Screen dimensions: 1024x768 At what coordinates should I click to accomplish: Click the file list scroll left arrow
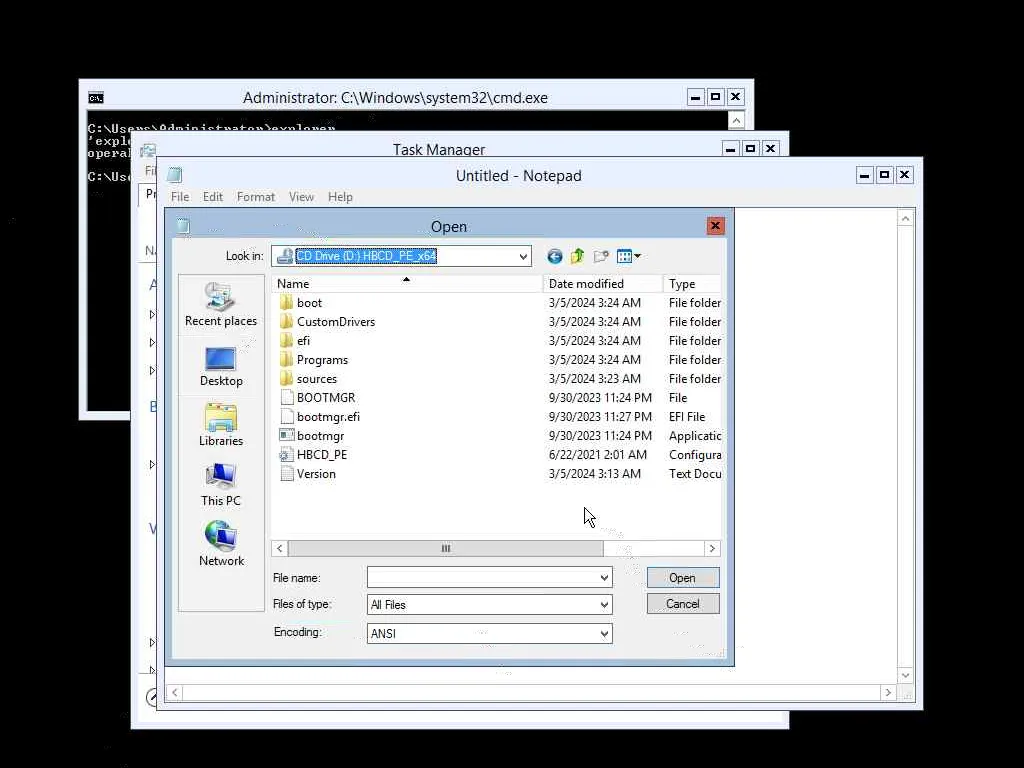[x=280, y=549]
